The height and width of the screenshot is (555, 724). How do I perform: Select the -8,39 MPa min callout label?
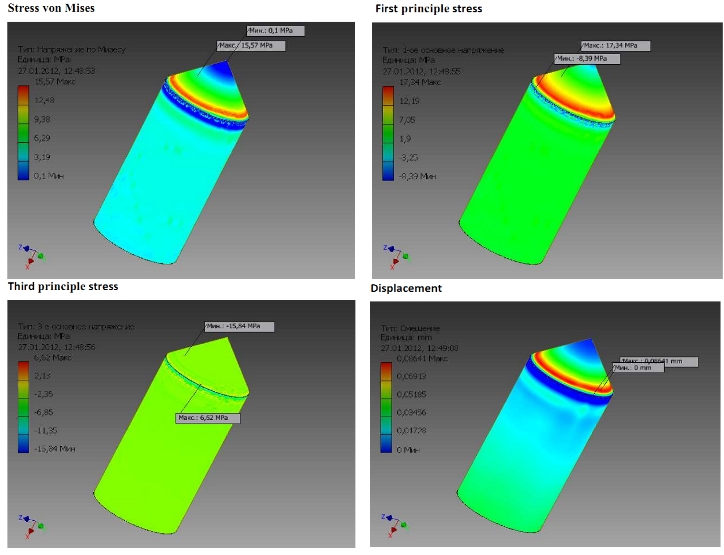tap(588, 59)
